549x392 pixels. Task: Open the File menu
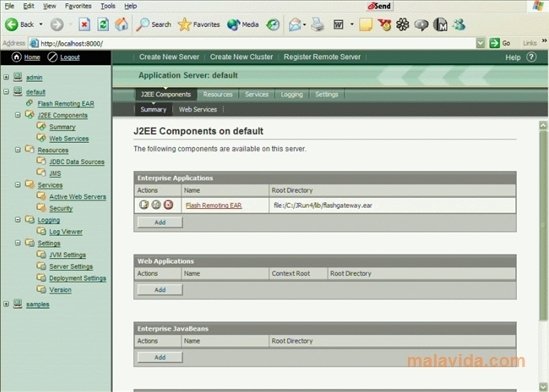click(x=9, y=6)
